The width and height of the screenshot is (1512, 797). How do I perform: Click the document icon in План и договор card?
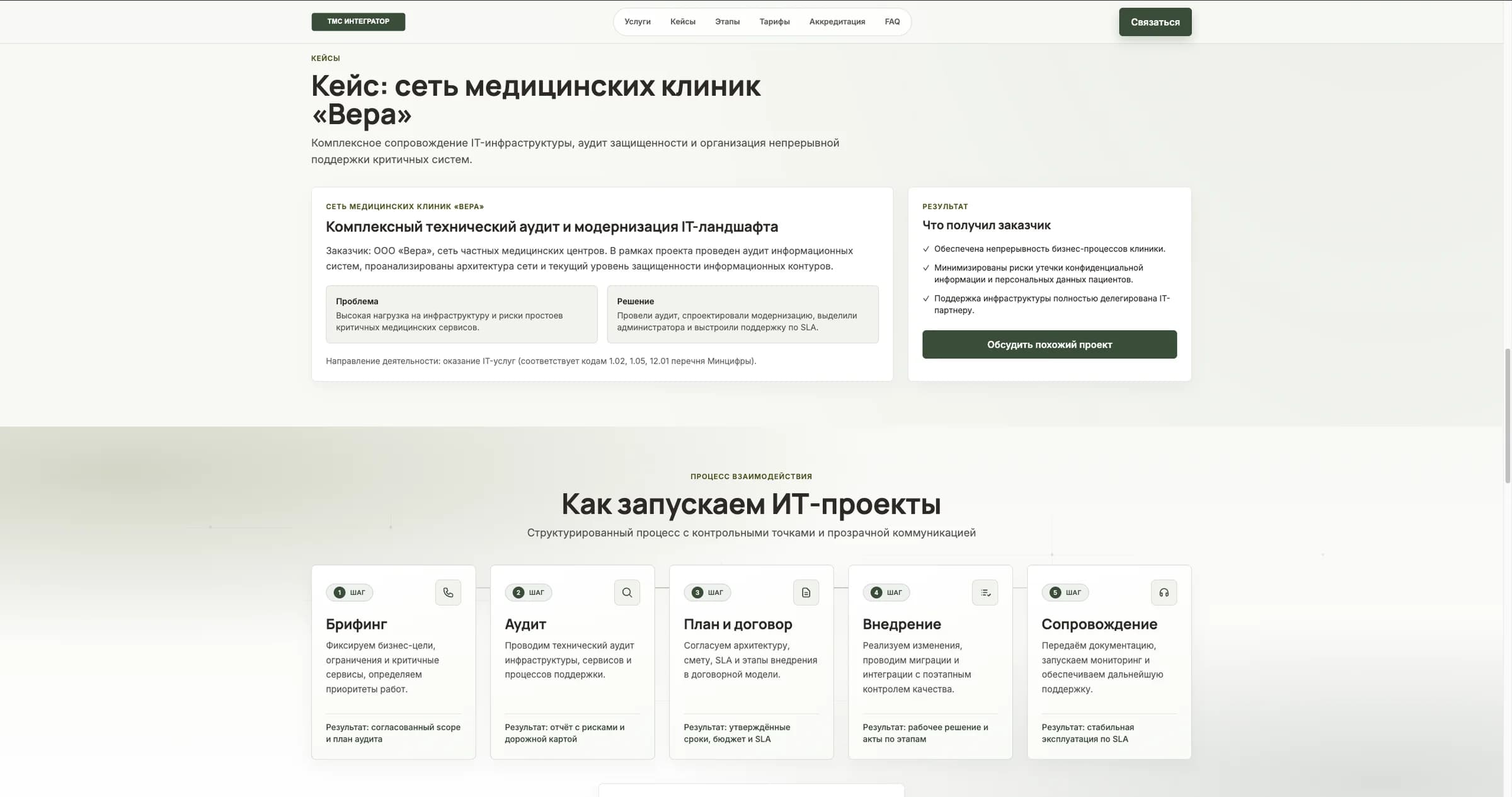coord(806,592)
